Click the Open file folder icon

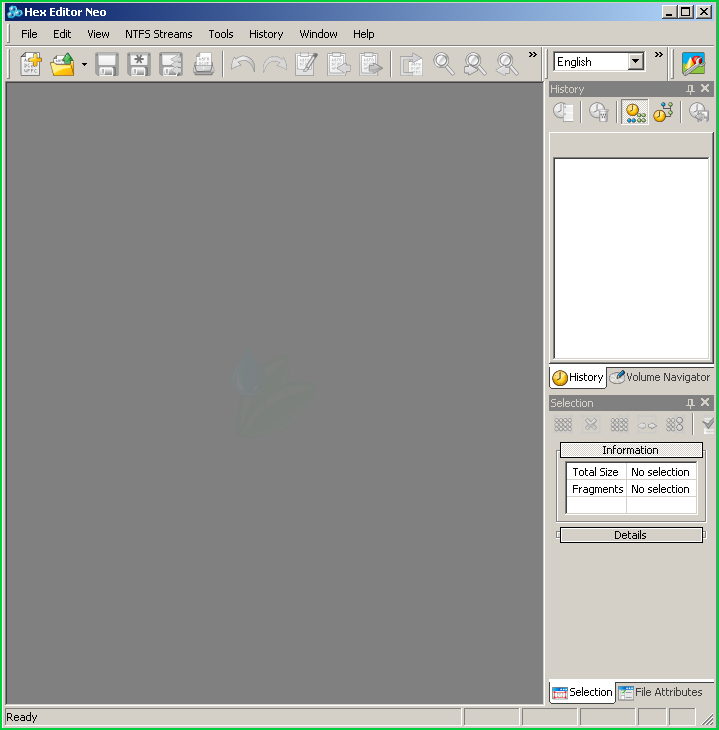pyautogui.click(x=62, y=64)
